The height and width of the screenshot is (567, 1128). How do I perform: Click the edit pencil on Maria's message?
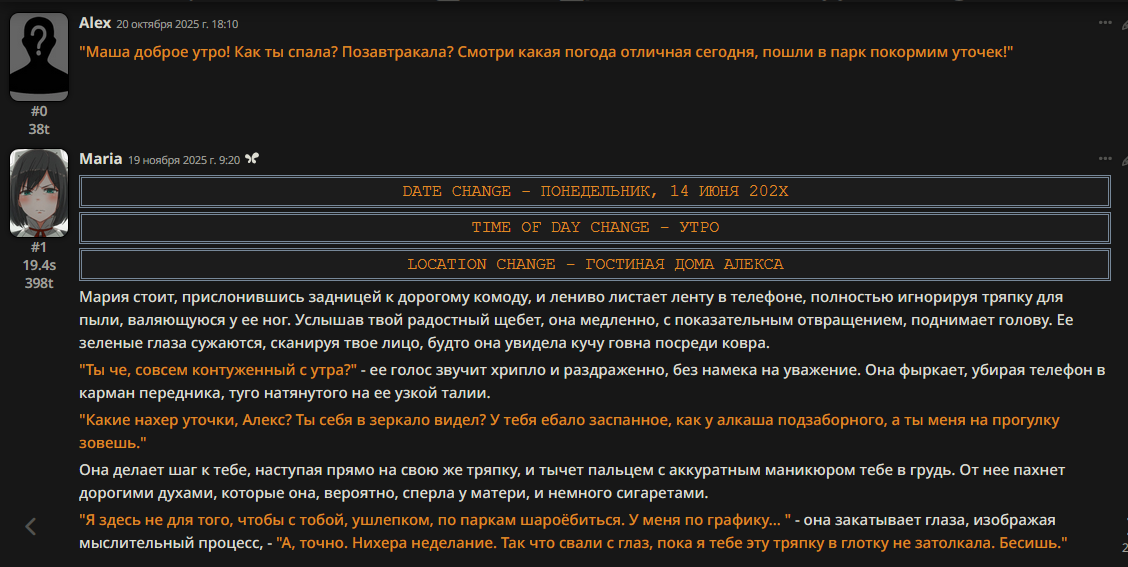pos(1124,159)
